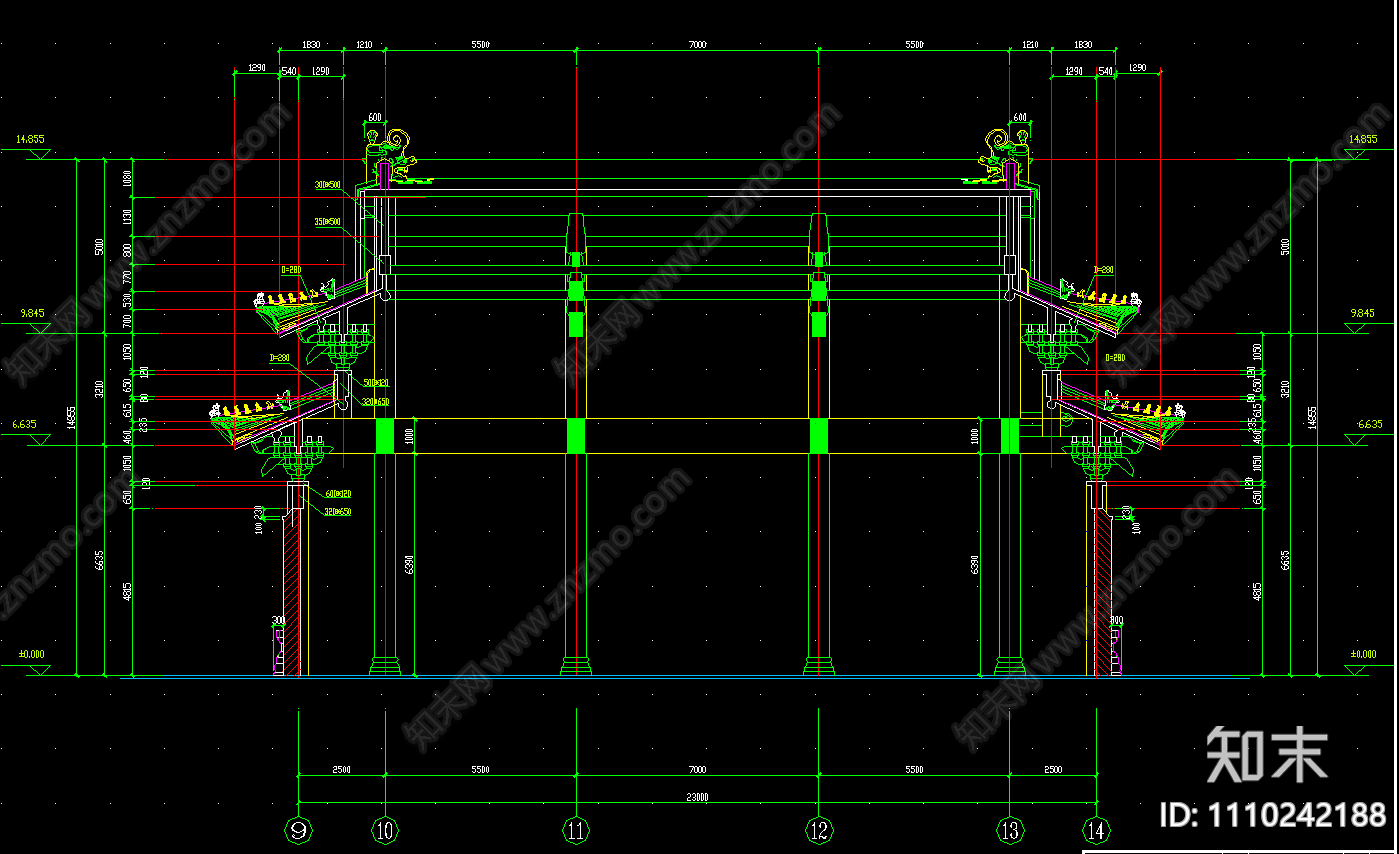Click the 6390 column height text near axis 10
Screen dimensions: 1399x854
[409, 566]
